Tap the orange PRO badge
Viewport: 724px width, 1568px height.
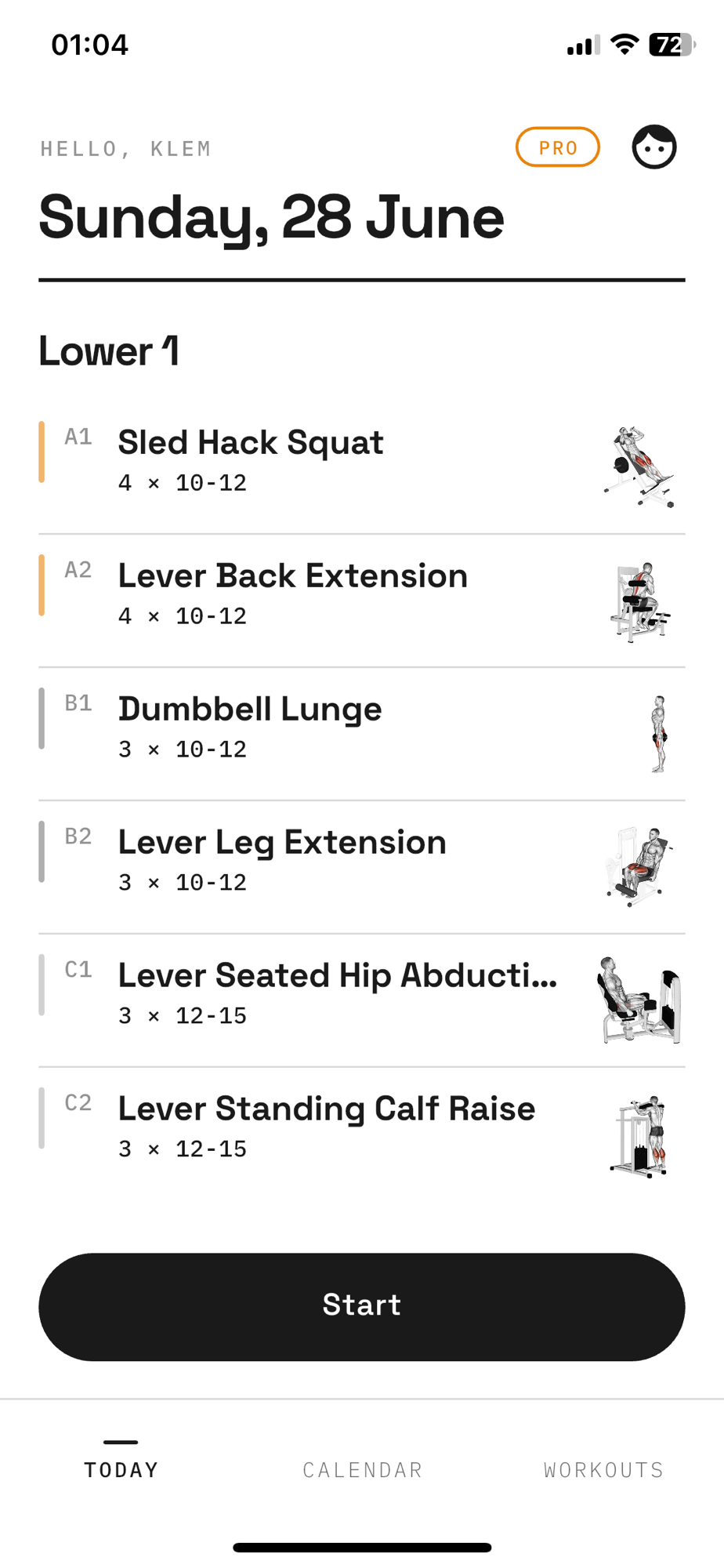558,147
